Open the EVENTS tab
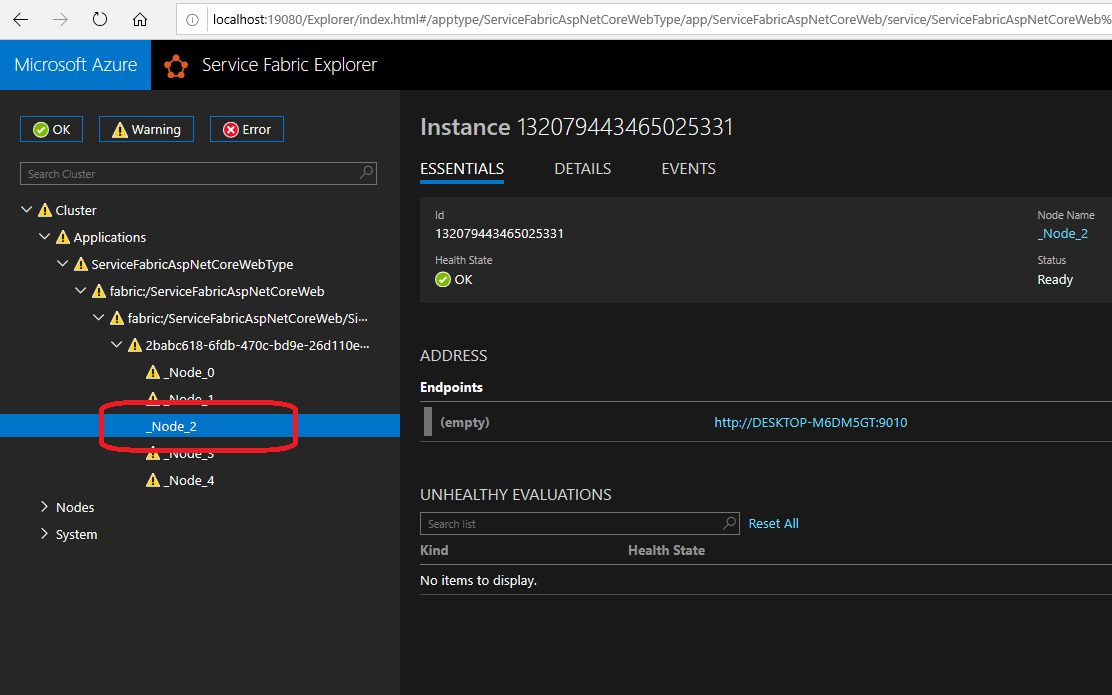The image size is (1112, 695). click(689, 169)
